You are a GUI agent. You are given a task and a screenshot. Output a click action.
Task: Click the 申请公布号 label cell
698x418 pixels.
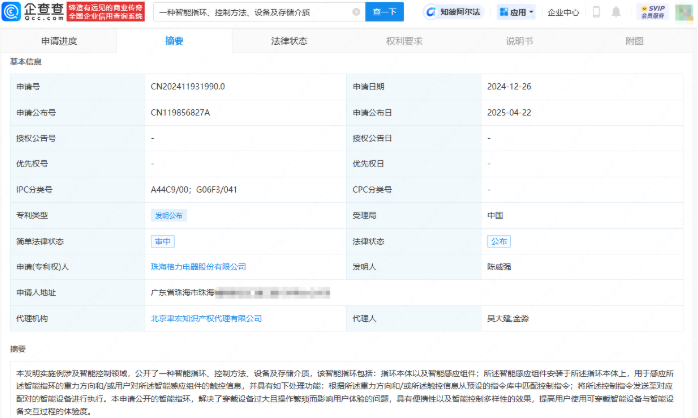(77, 113)
